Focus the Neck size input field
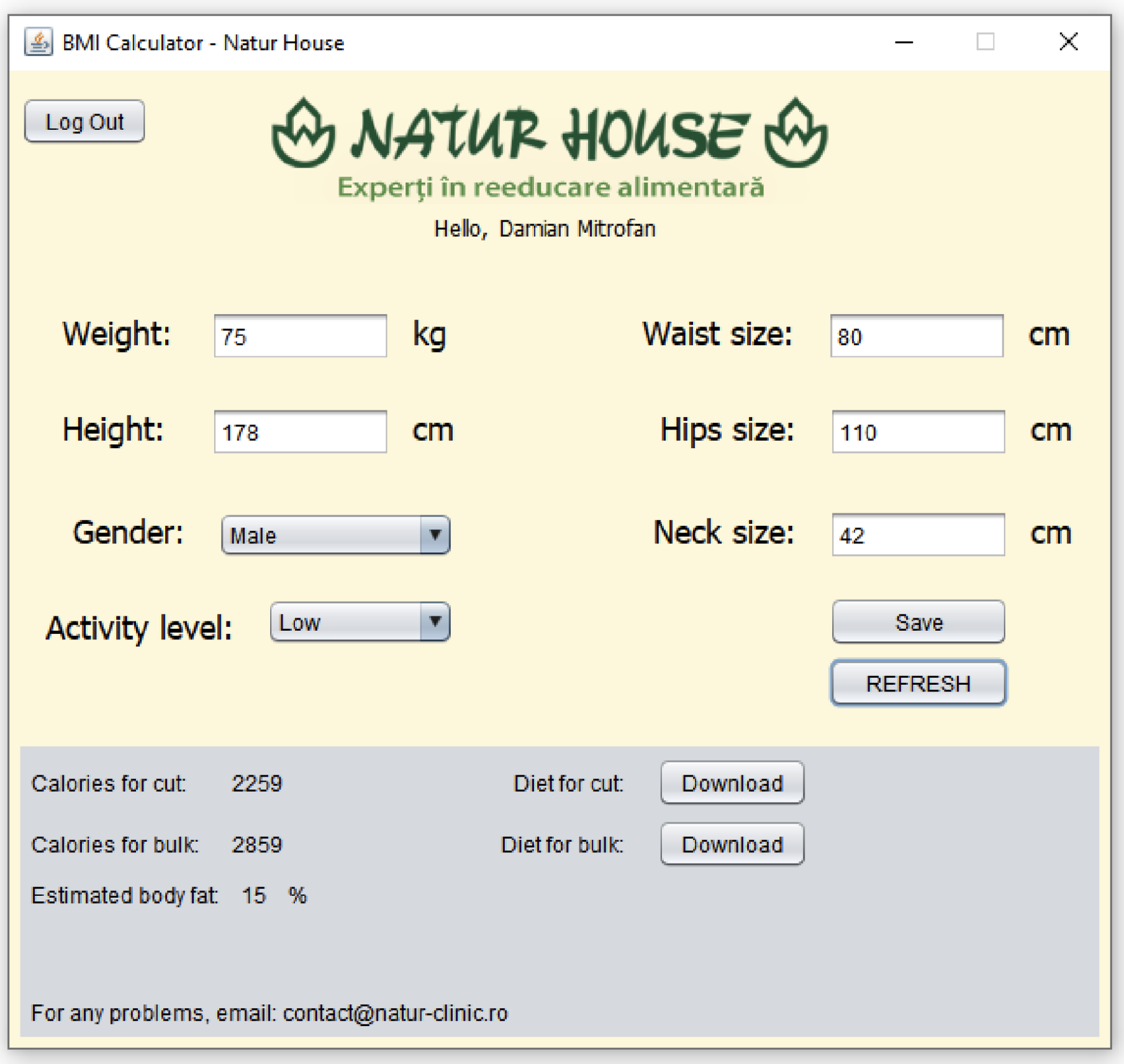1124x1064 pixels. pos(918,534)
